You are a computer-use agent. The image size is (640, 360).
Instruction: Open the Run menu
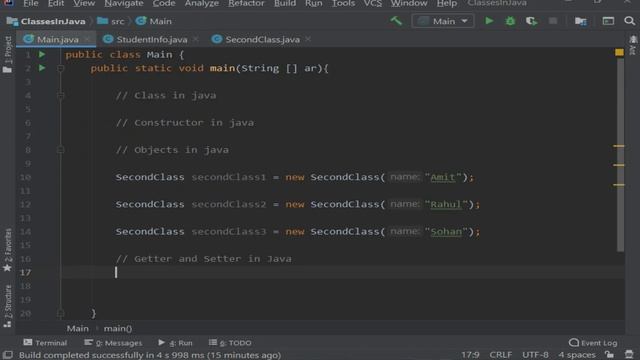(x=313, y=3)
